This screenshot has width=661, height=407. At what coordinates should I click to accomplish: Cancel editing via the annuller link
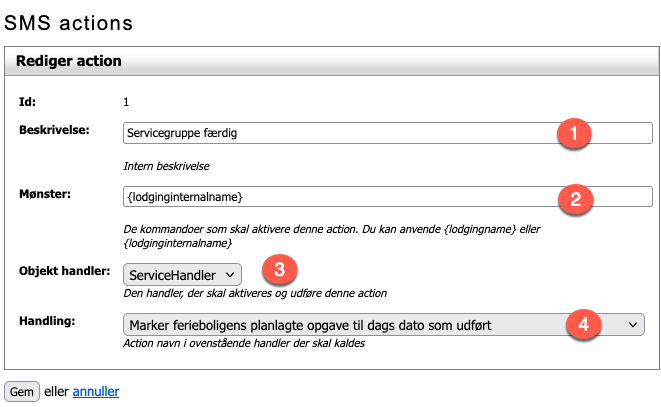coord(96,391)
